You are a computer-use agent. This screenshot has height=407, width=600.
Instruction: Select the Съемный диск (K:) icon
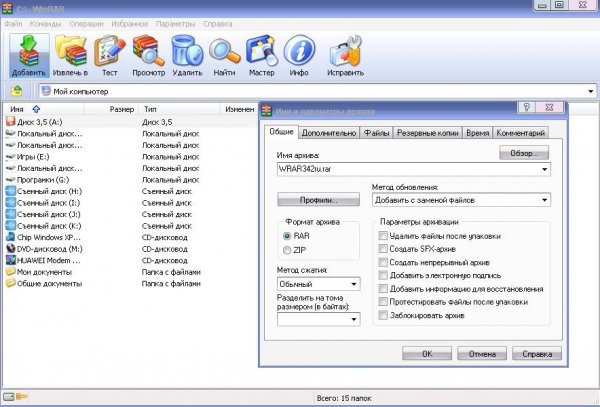pyautogui.click(x=10, y=225)
